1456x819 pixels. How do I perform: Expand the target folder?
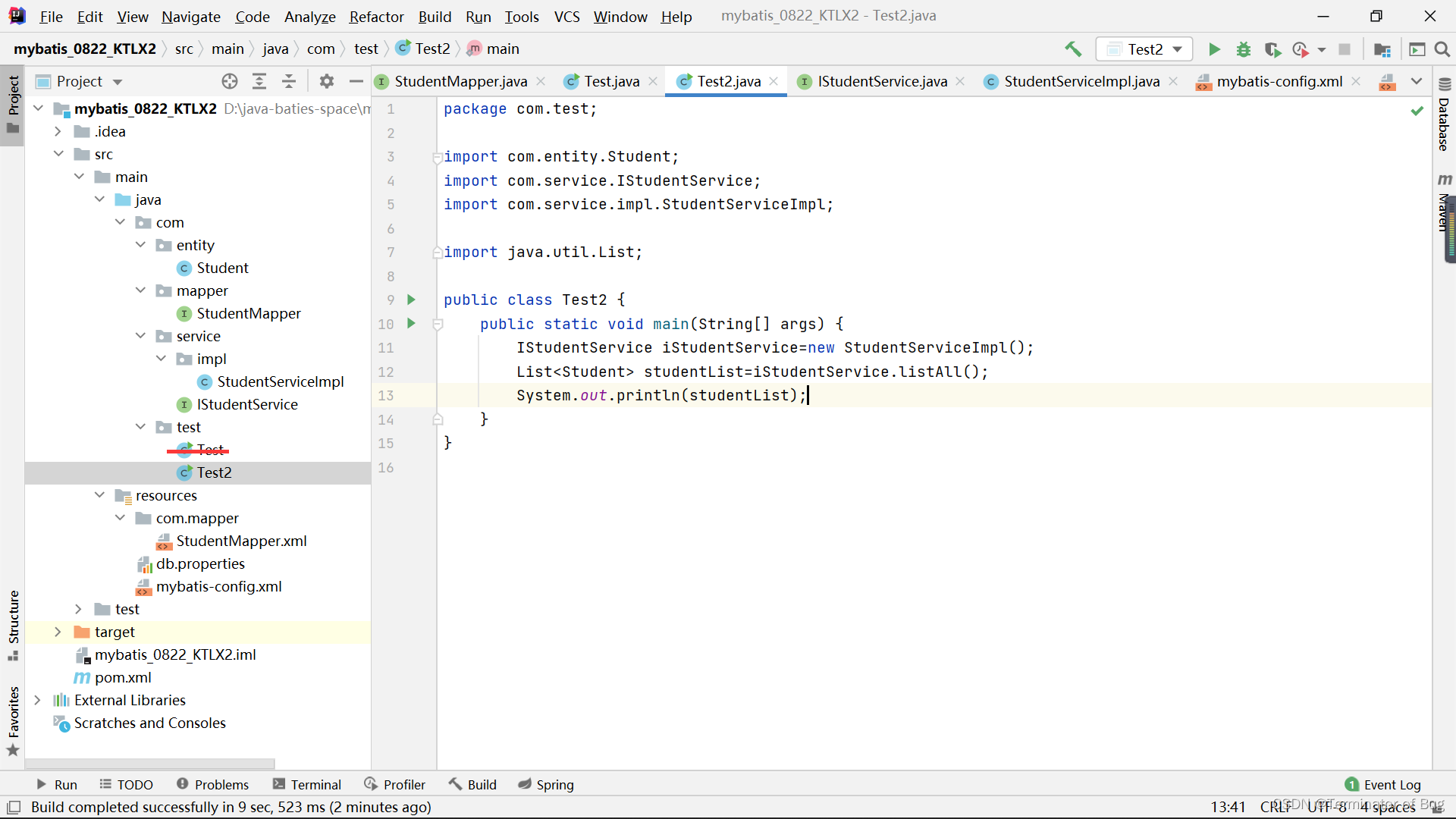(x=58, y=632)
